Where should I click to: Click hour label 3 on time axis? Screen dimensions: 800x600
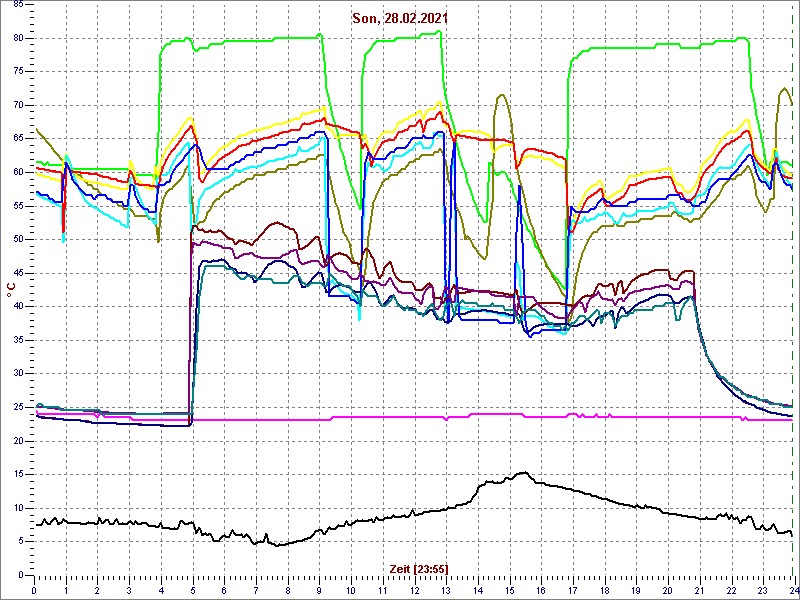coord(129,589)
